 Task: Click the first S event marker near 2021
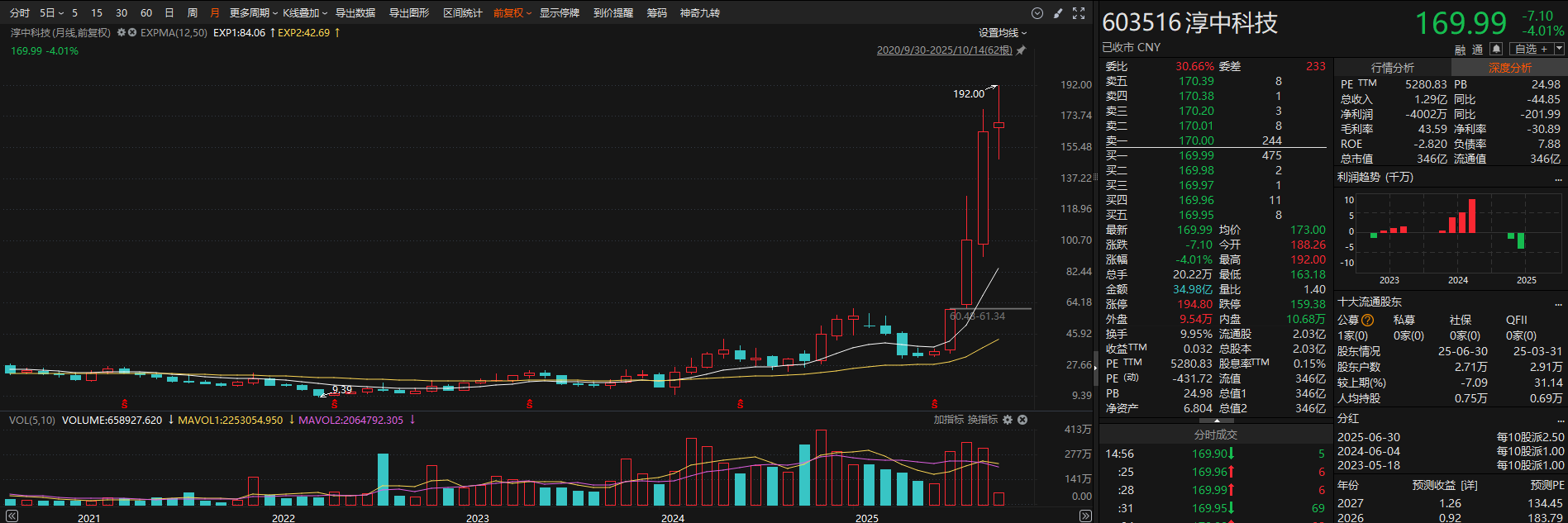pyautogui.click(x=125, y=404)
